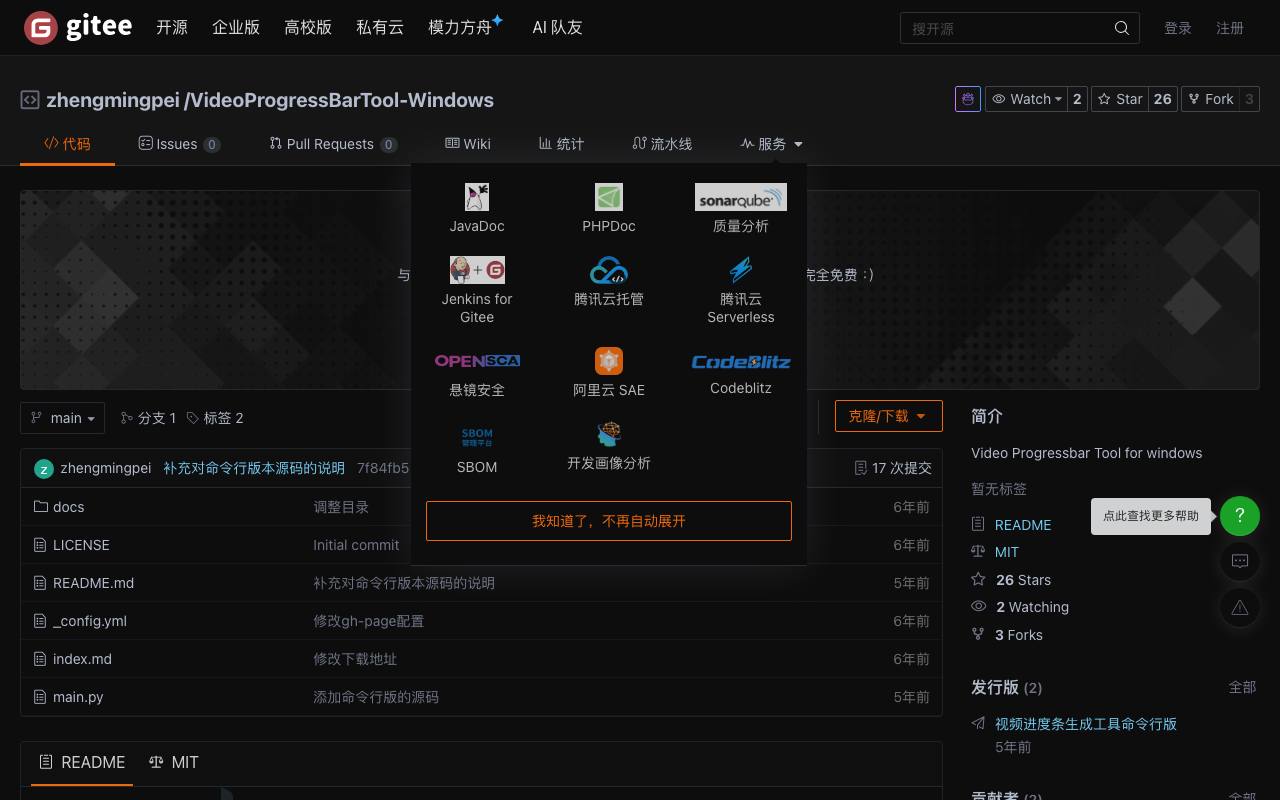This screenshot has height=800, width=1280.
Task: Open the latest commit message link
Action: click(x=254, y=468)
